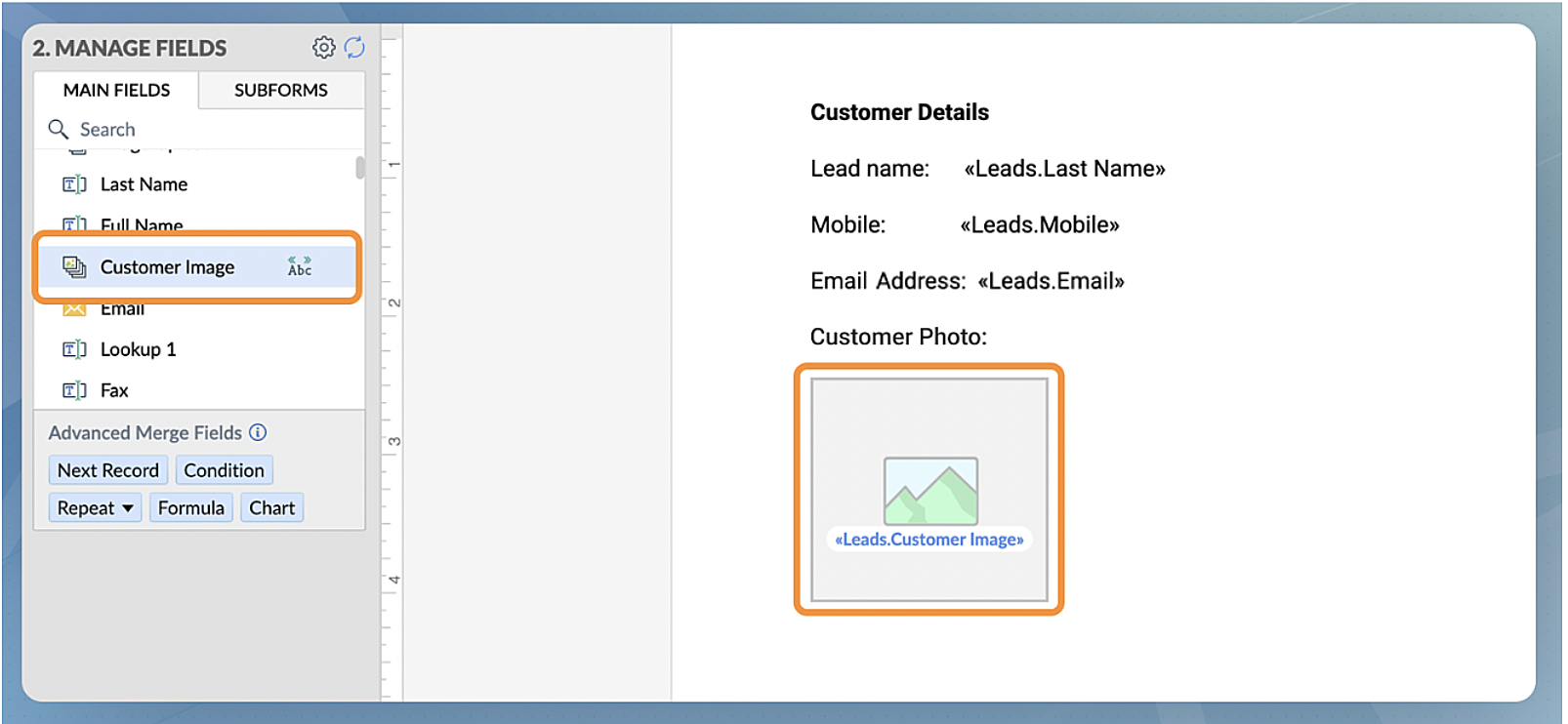This screenshot has width=1568, height=724.
Task: Click the Last Name text field icon
Action: (74, 184)
